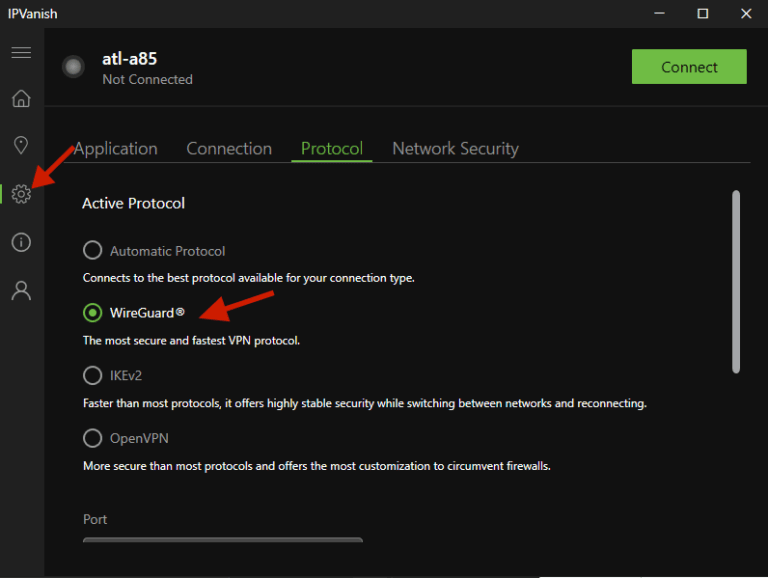Choose the OpenVPN protocol radio button
The width and height of the screenshot is (768, 578).
point(93,438)
